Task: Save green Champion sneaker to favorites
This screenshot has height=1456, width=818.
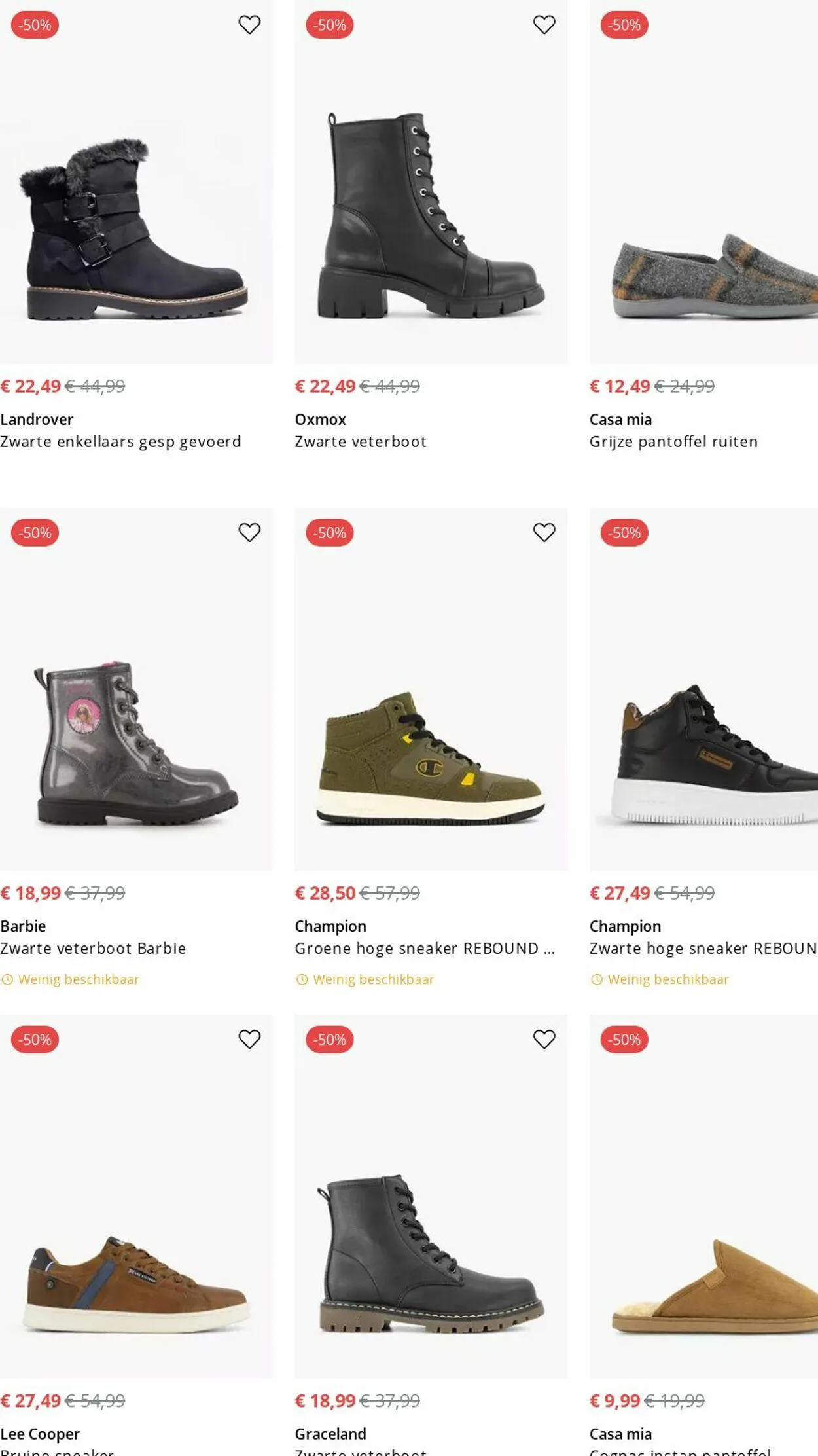Action: (x=544, y=532)
